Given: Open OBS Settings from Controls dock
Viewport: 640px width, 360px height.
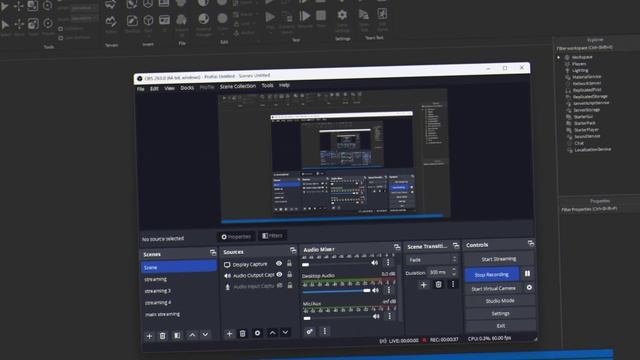Looking at the screenshot, I should pos(500,313).
